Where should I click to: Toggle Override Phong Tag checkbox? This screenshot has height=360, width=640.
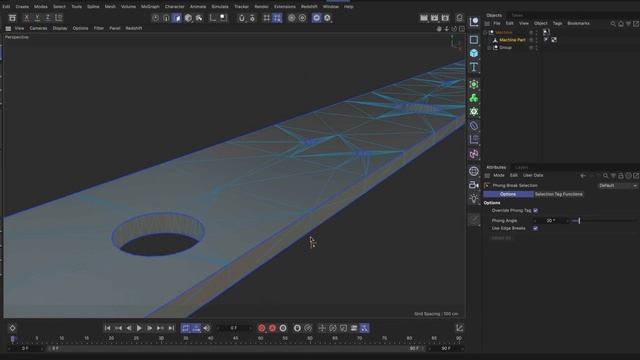(x=536, y=211)
